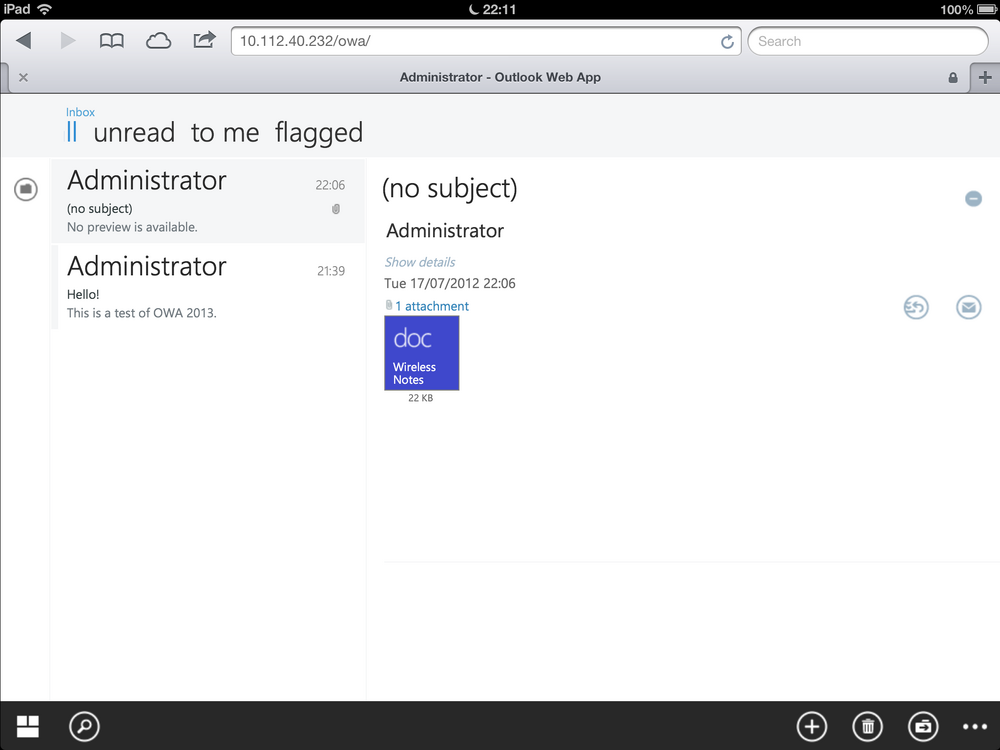
Task: Click the paperclip icon in message list
Action: 336,209
